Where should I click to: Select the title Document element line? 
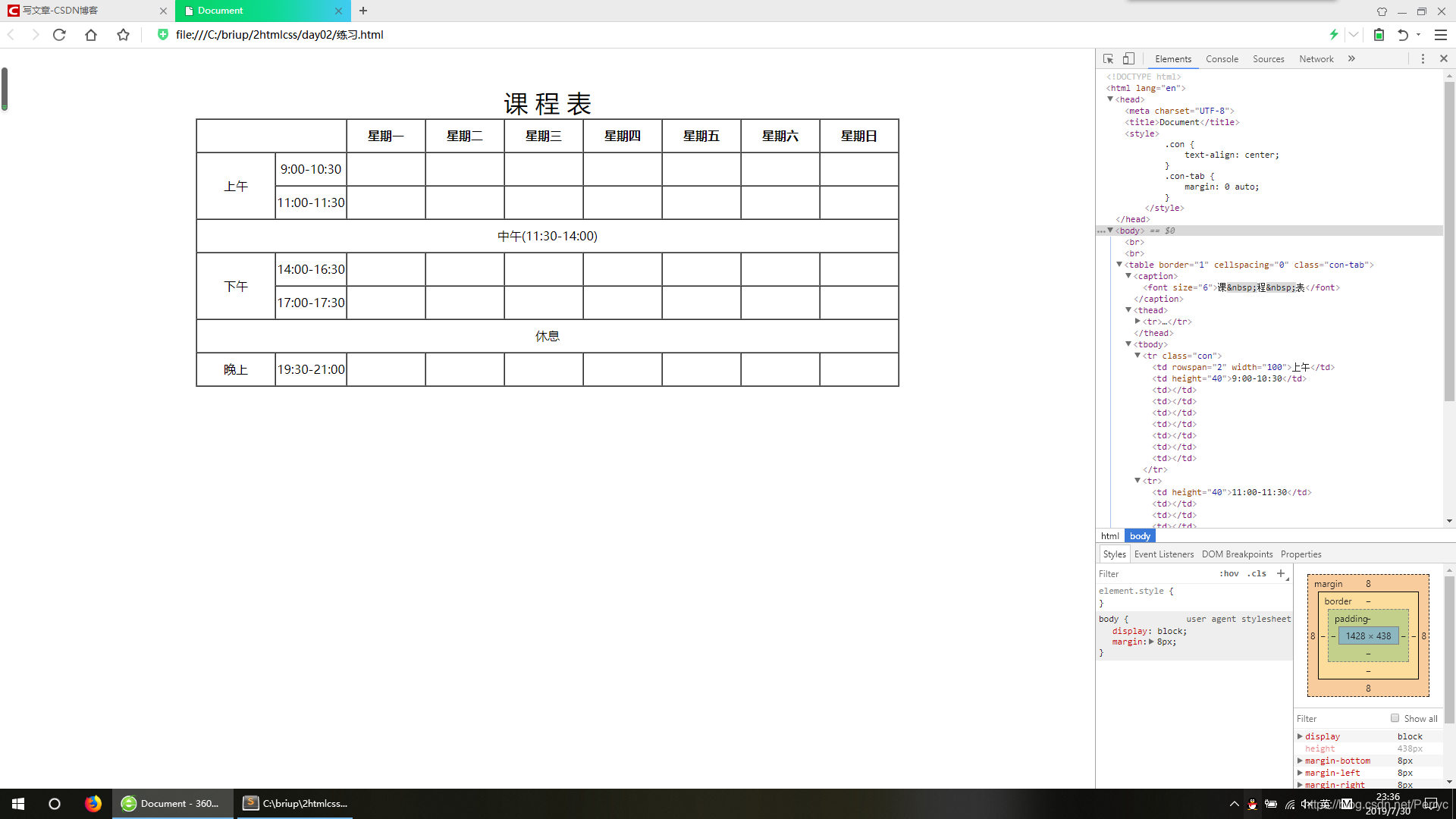point(1181,122)
